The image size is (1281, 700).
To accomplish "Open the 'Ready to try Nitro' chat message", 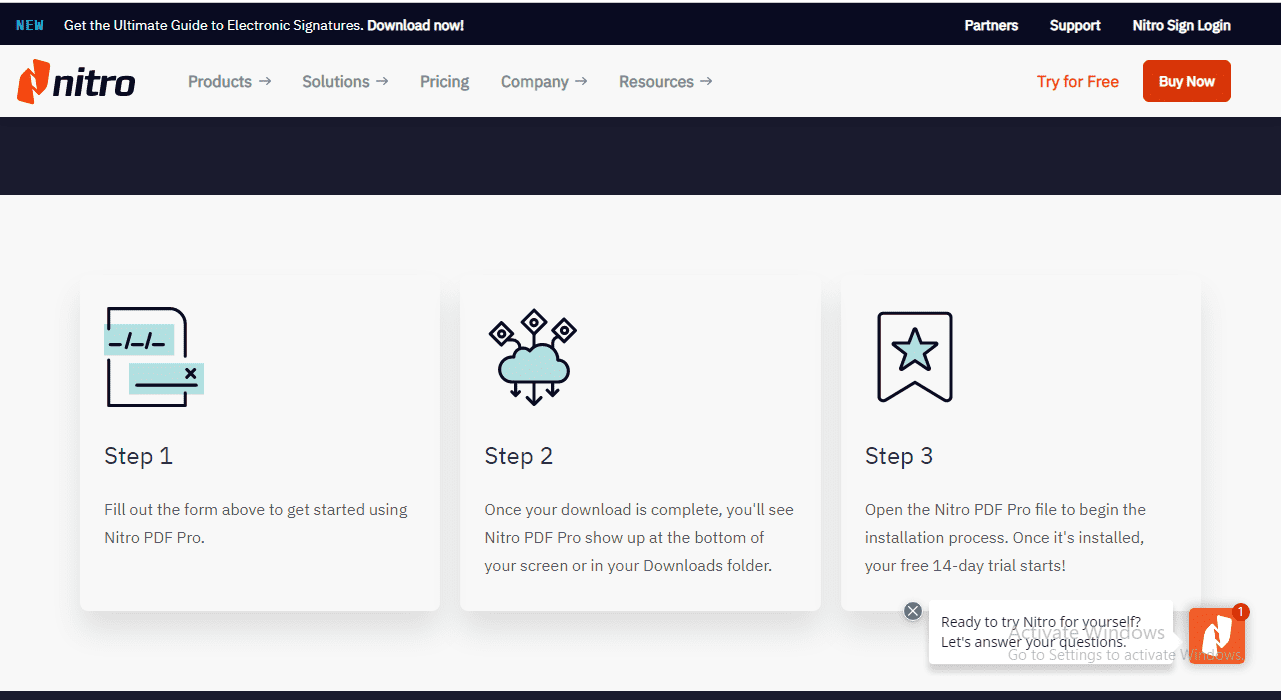I will (1050, 632).
